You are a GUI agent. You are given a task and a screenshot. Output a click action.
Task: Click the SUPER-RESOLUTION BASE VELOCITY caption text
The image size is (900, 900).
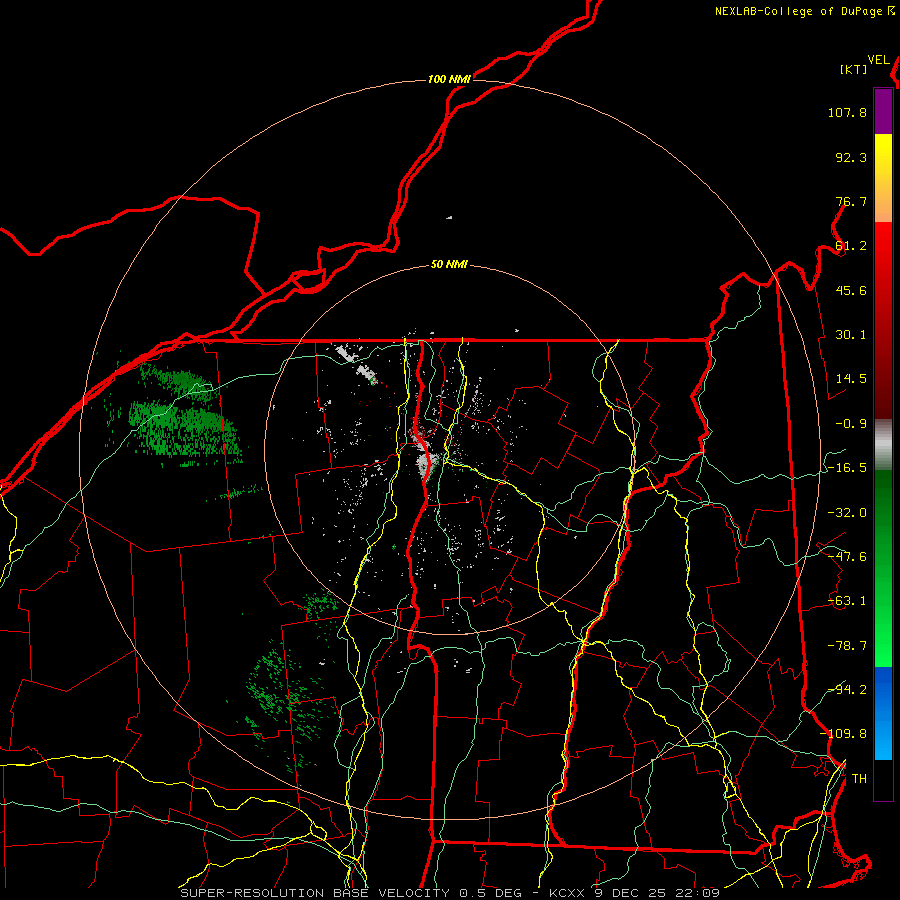(315, 893)
